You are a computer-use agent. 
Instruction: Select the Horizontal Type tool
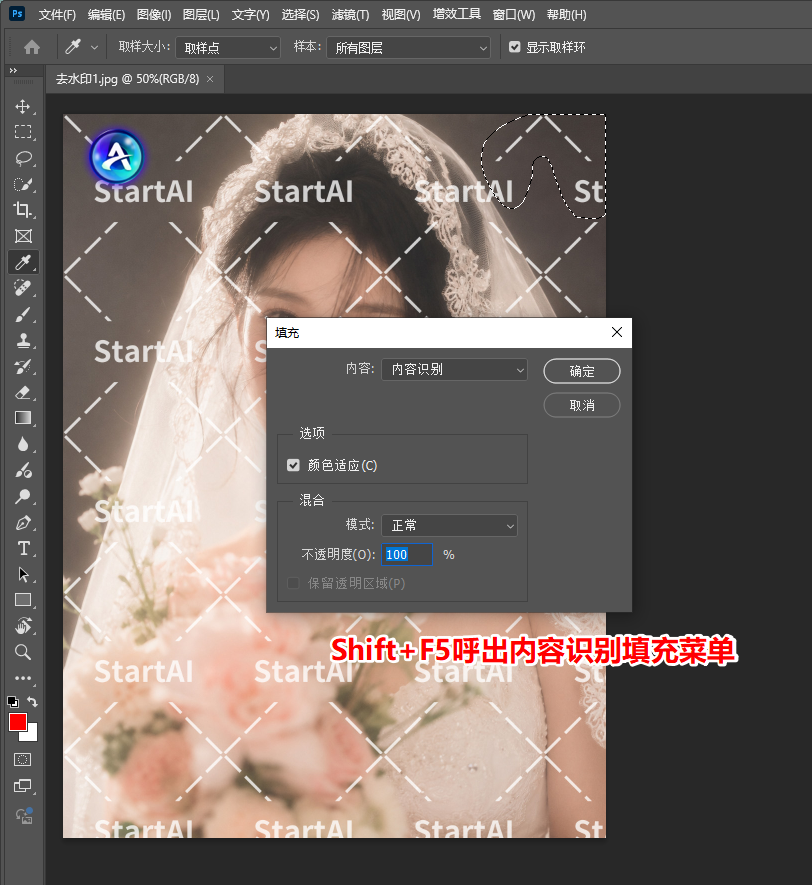click(23, 549)
